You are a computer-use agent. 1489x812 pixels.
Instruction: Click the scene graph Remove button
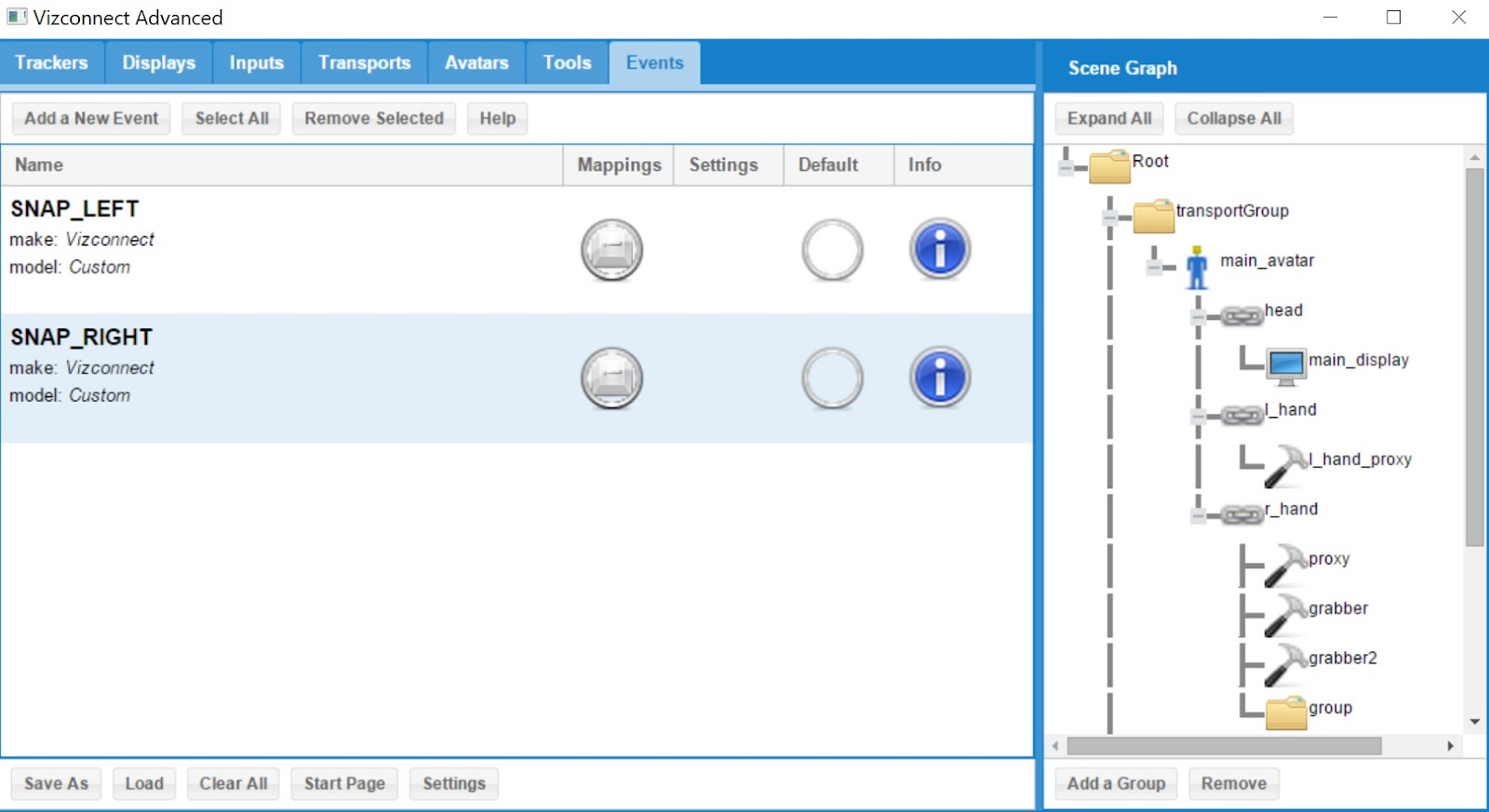pos(1234,783)
